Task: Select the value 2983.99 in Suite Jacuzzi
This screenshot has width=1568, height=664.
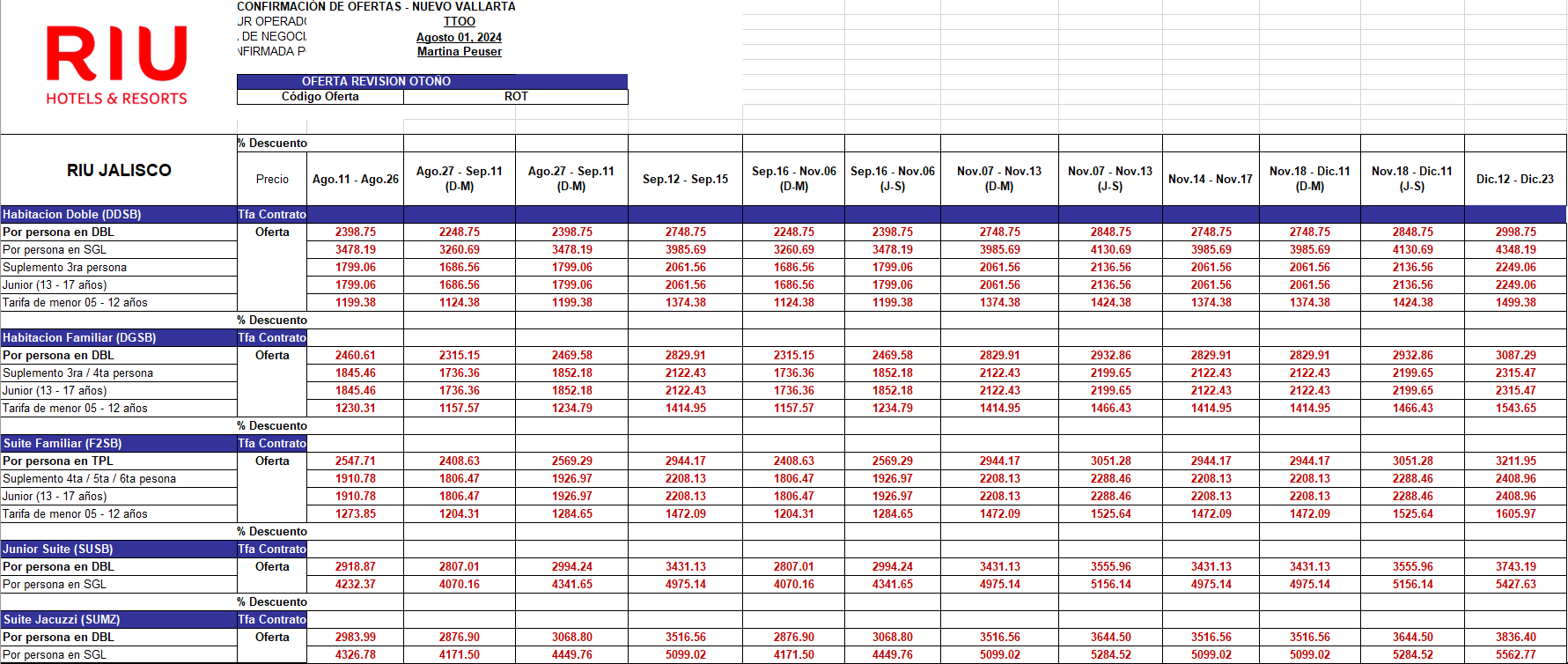Action: [x=356, y=637]
